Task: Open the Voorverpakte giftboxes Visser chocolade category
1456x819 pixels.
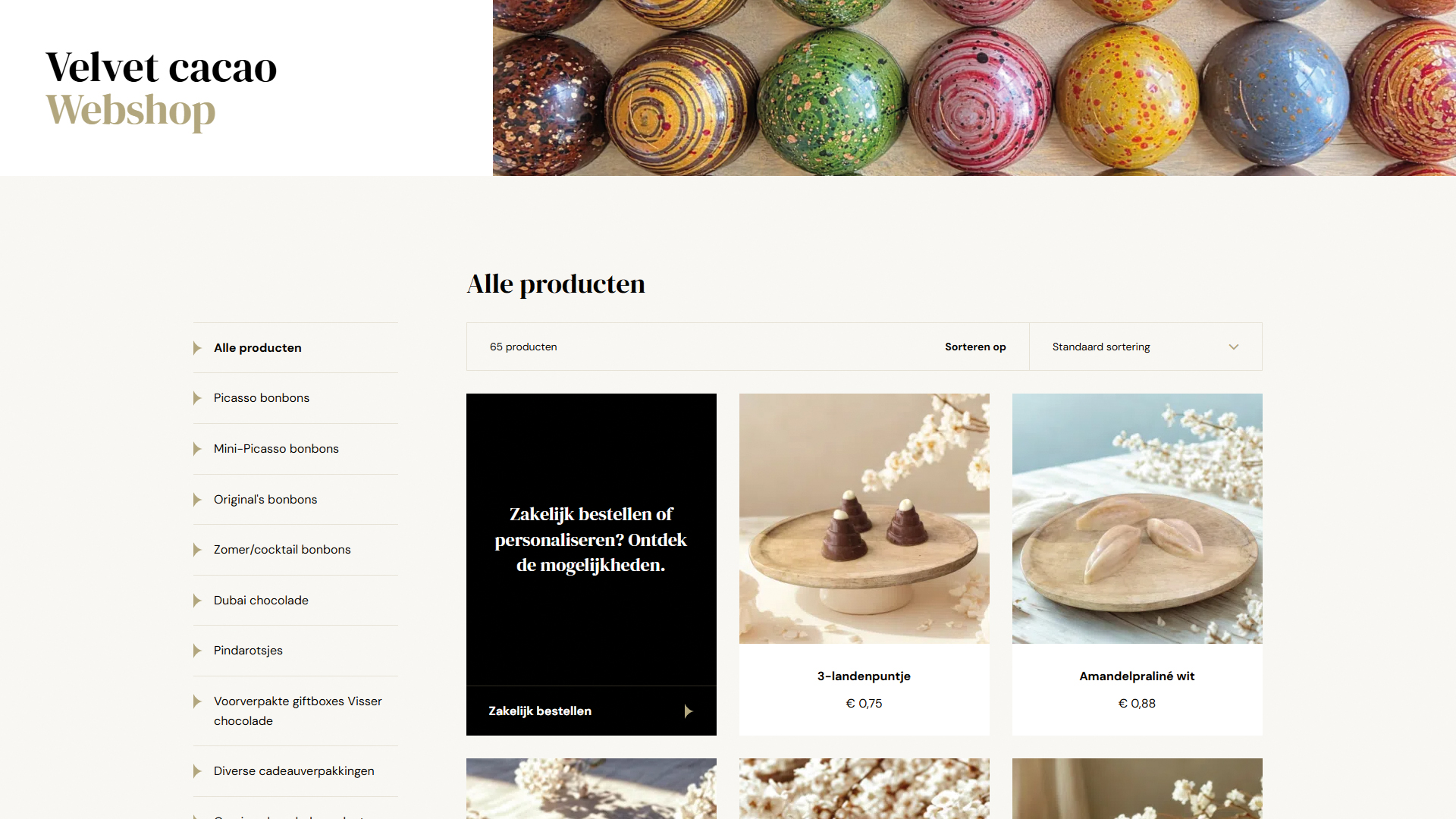Action: tap(298, 711)
